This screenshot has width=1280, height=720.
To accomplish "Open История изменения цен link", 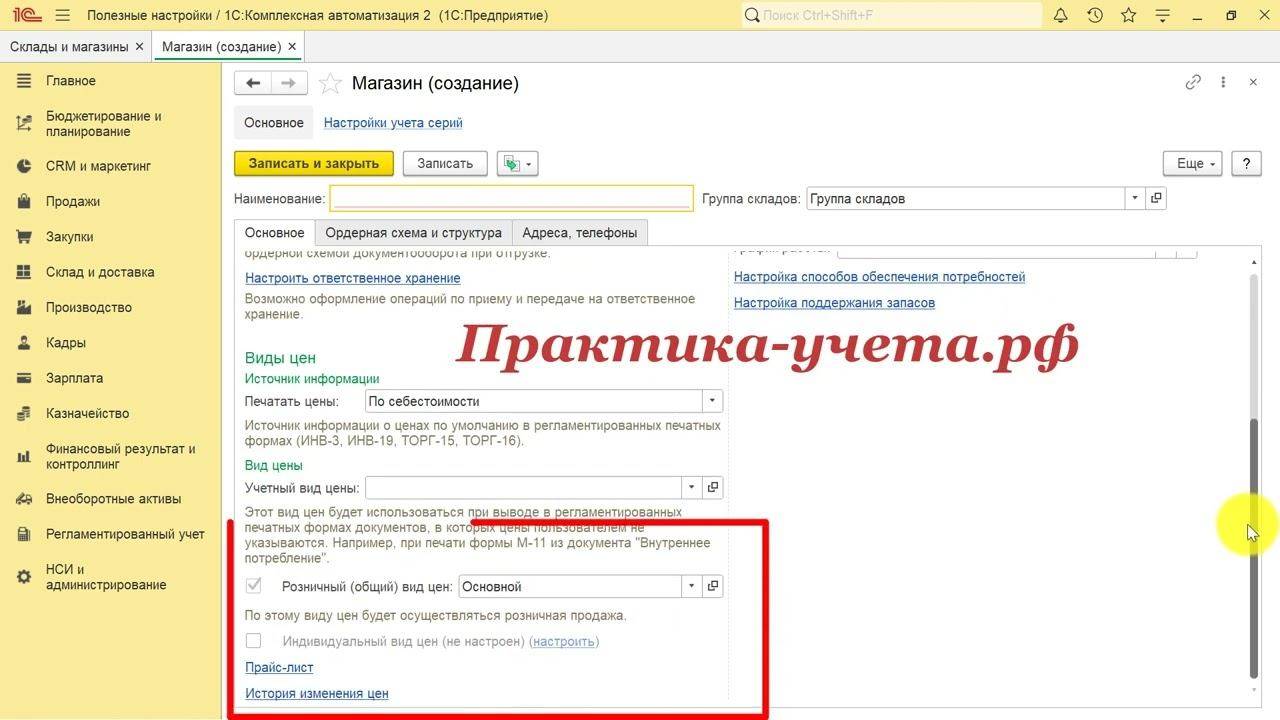I will [317, 693].
